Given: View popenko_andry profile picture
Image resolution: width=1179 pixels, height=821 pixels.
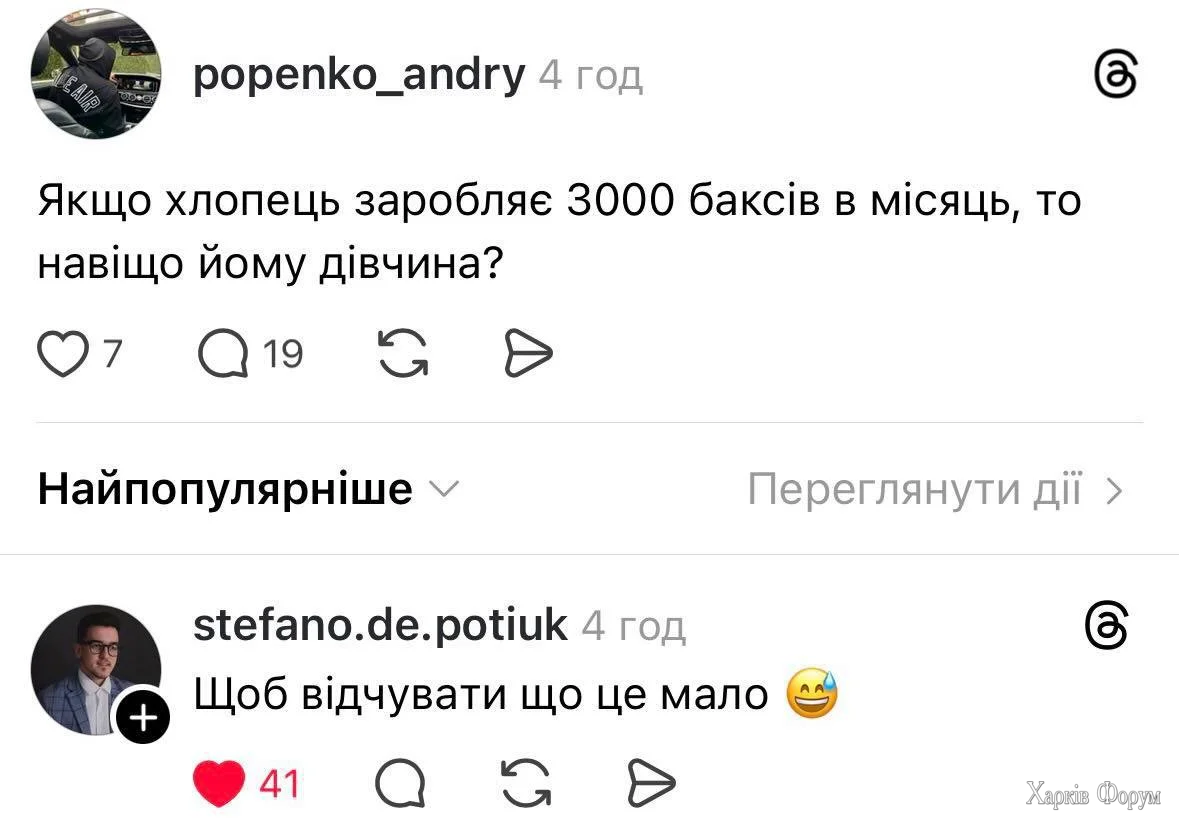Looking at the screenshot, I should (x=96, y=74).
